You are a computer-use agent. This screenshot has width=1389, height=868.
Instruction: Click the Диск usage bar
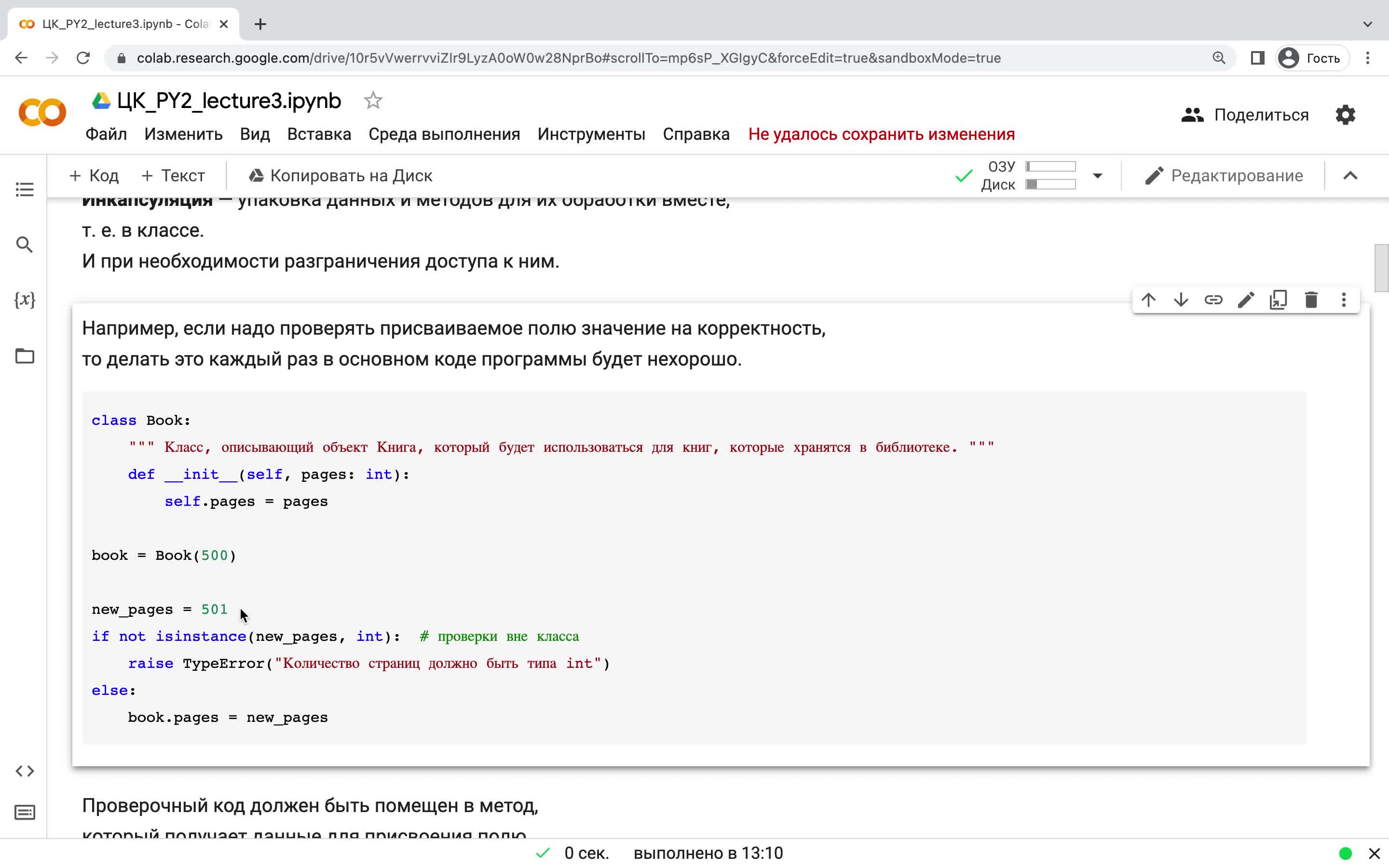[1050, 184]
